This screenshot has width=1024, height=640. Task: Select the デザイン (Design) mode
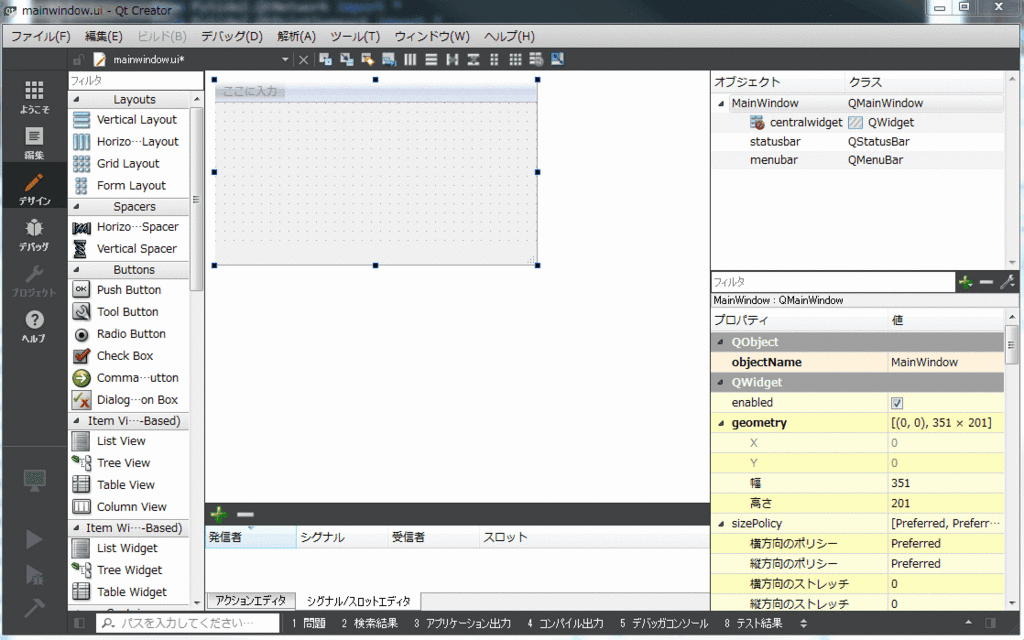click(x=34, y=189)
